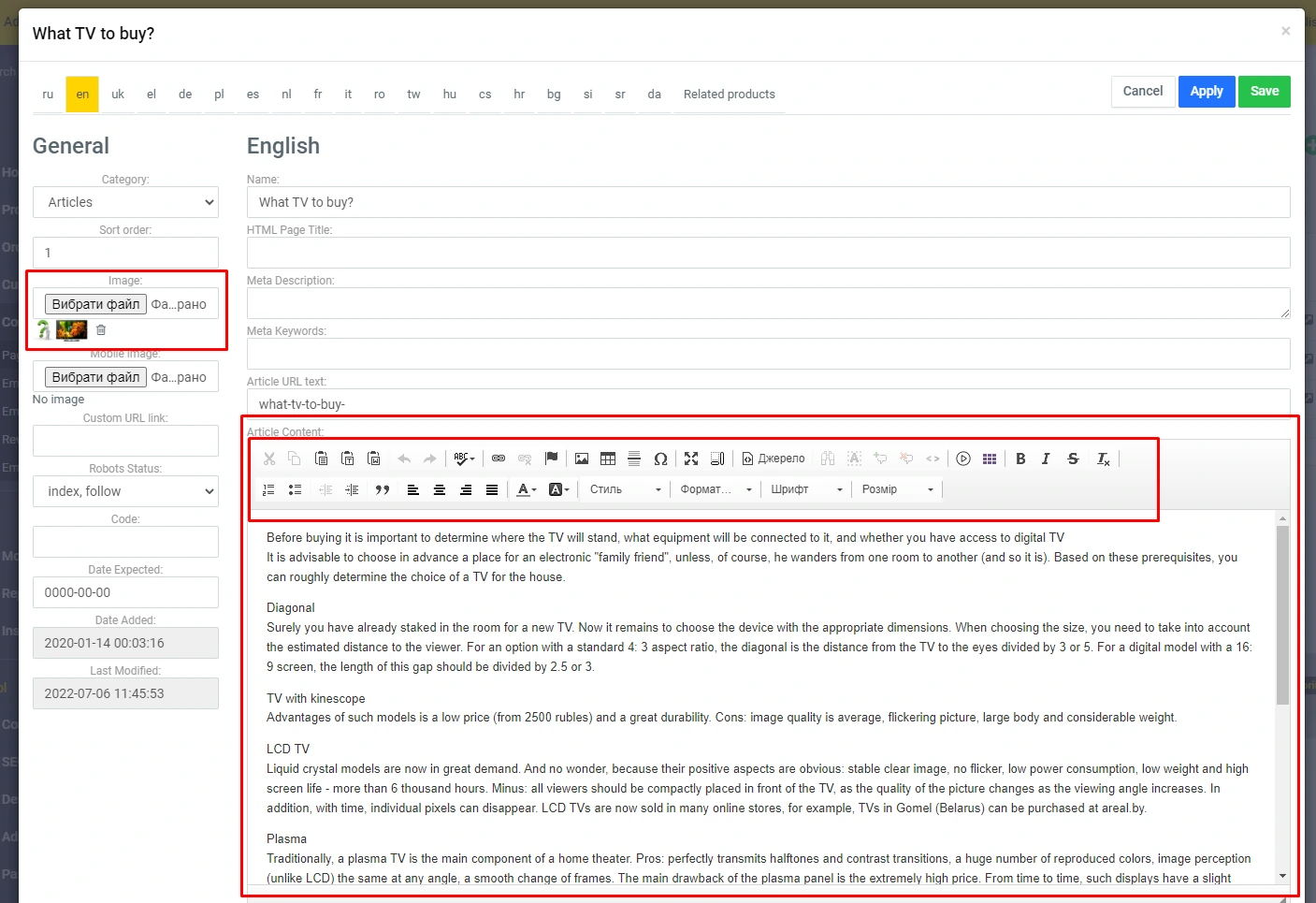Open the Шрифт font dropdown
The image size is (1316, 903).
(806, 489)
